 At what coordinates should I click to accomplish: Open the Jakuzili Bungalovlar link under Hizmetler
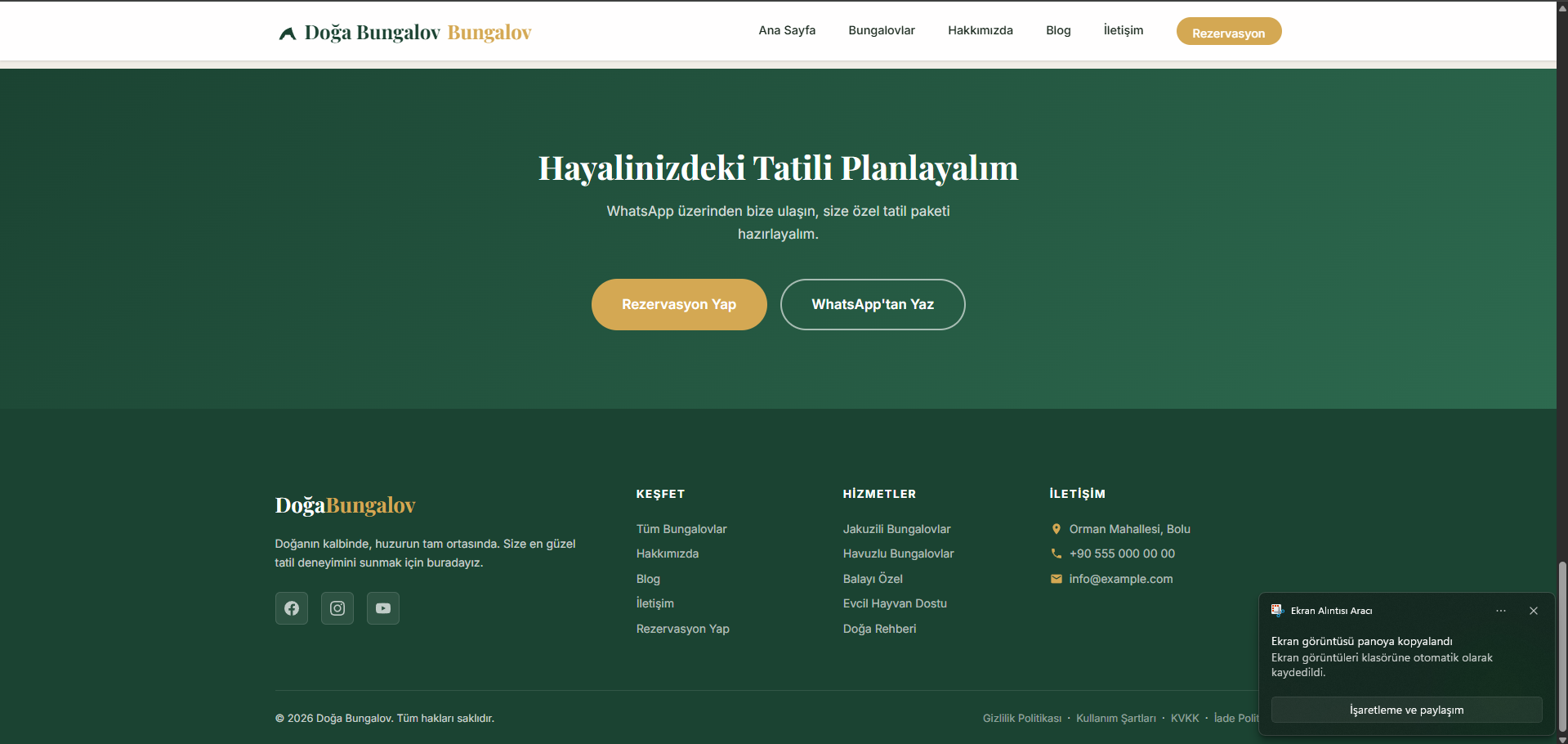[896, 529]
